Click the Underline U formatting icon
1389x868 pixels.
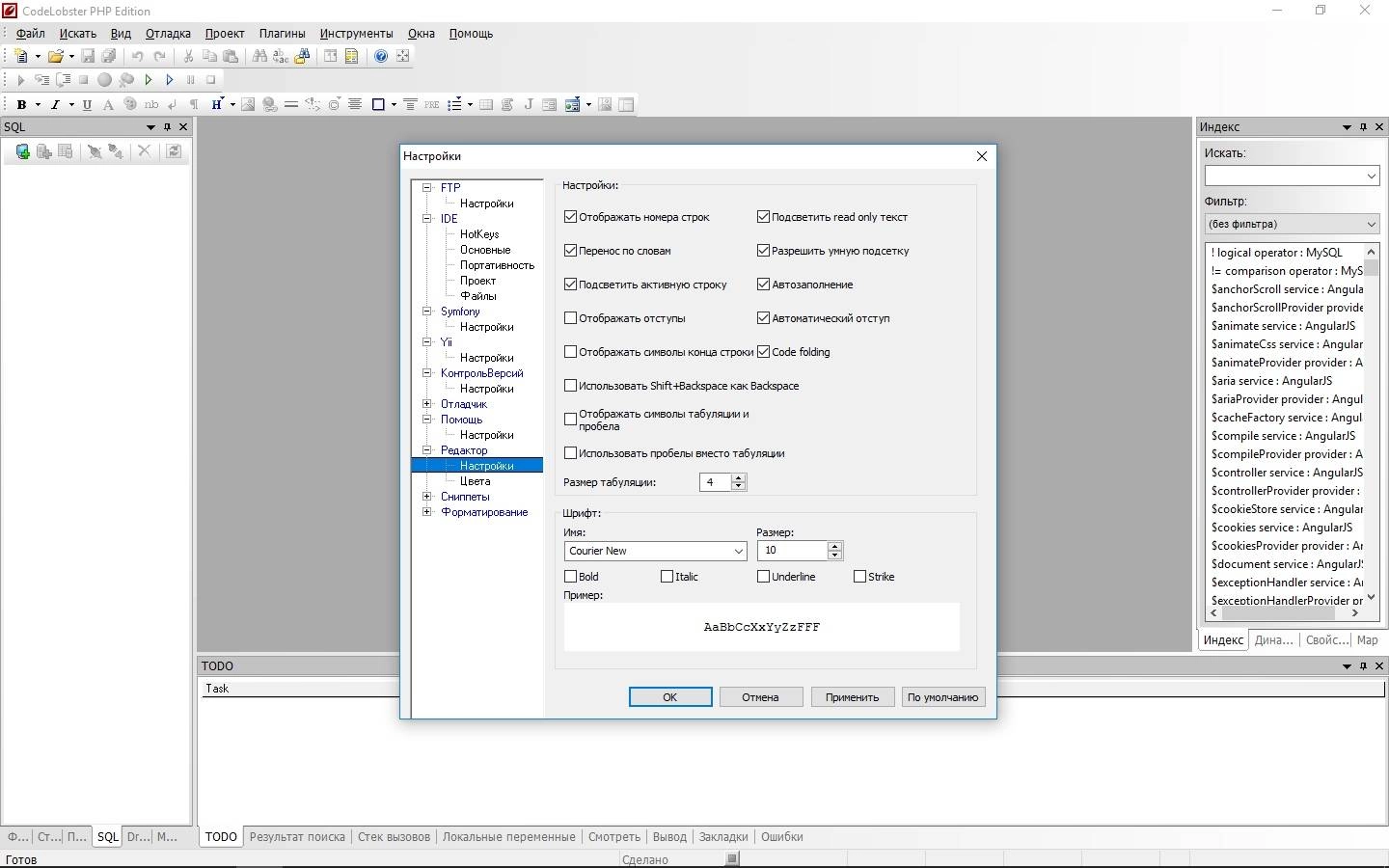pyautogui.click(x=87, y=104)
